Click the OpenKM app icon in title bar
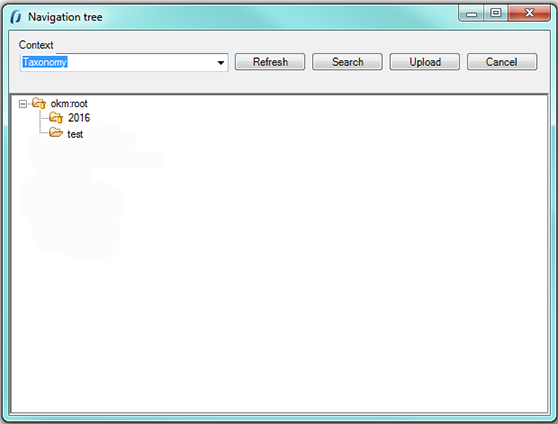Image resolution: width=558 pixels, height=424 pixels. point(16,17)
